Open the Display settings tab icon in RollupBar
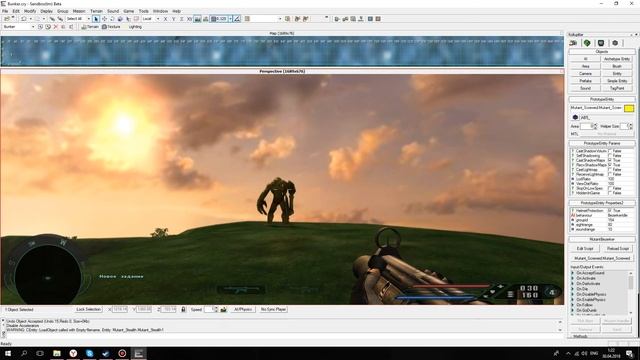Screen dimensions: 640x360 tap(601, 43)
